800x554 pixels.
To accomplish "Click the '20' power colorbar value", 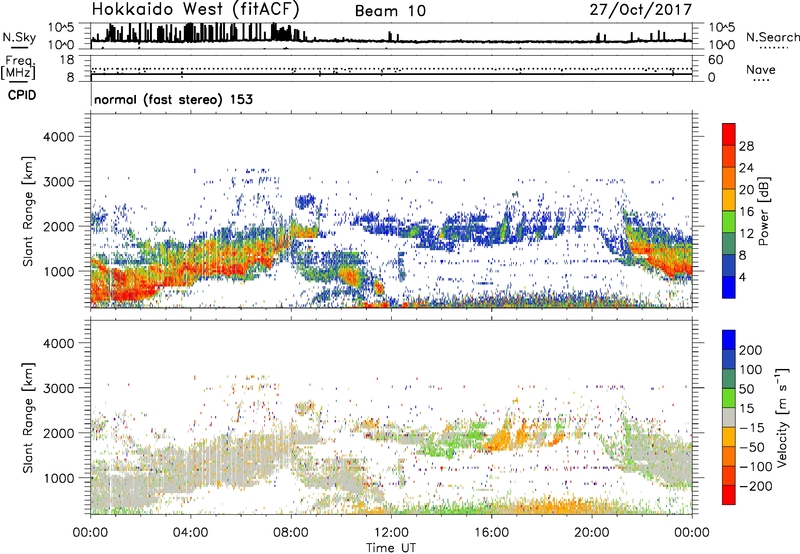I will 746,190.
